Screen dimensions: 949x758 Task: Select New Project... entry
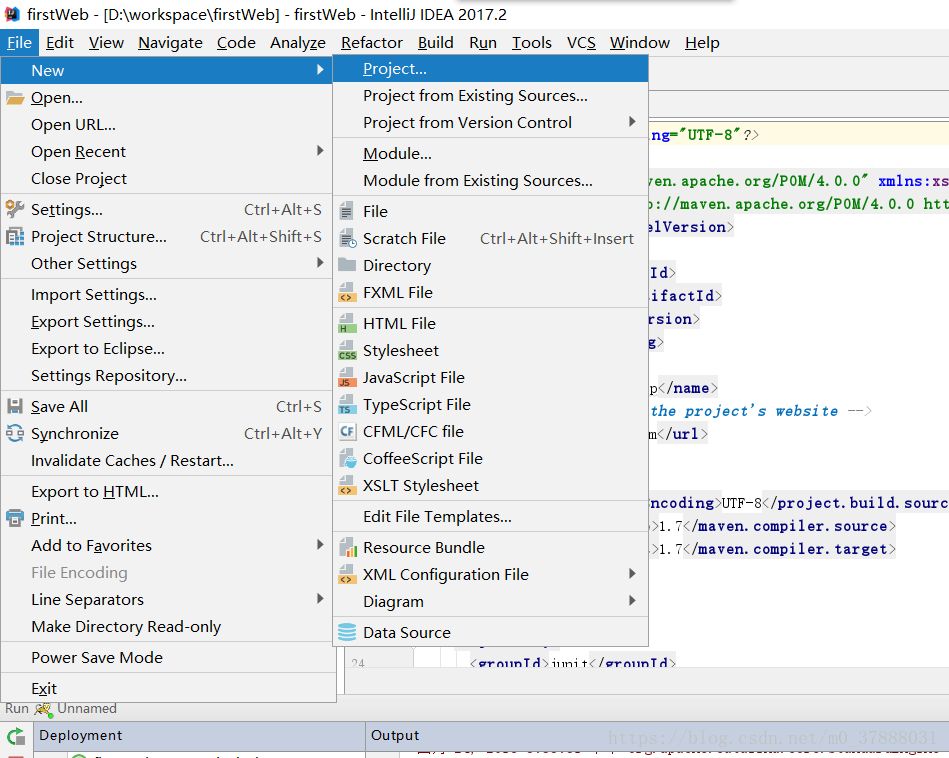pos(491,69)
